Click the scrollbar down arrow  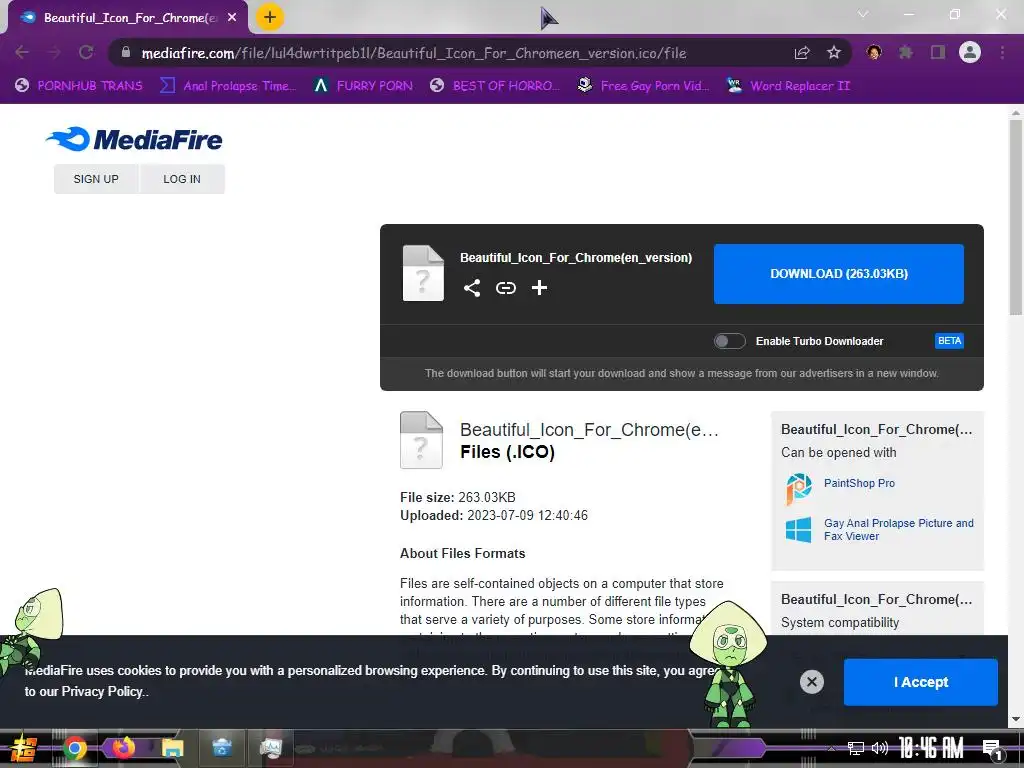point(1016,719)
